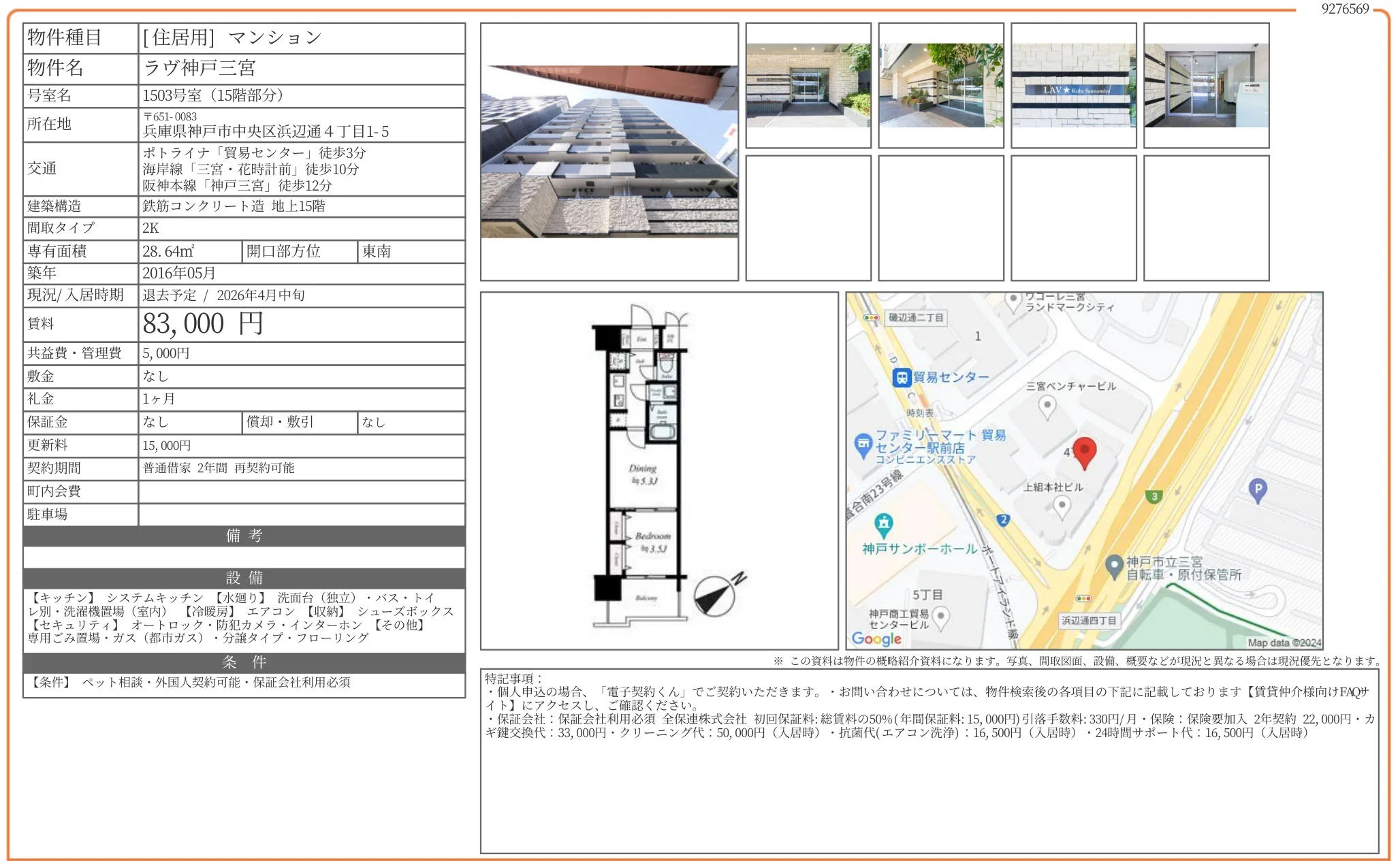Click the FamilyMart store map icon
The height and width of the screenshot is (861, 1400).
tap(863, 445)
